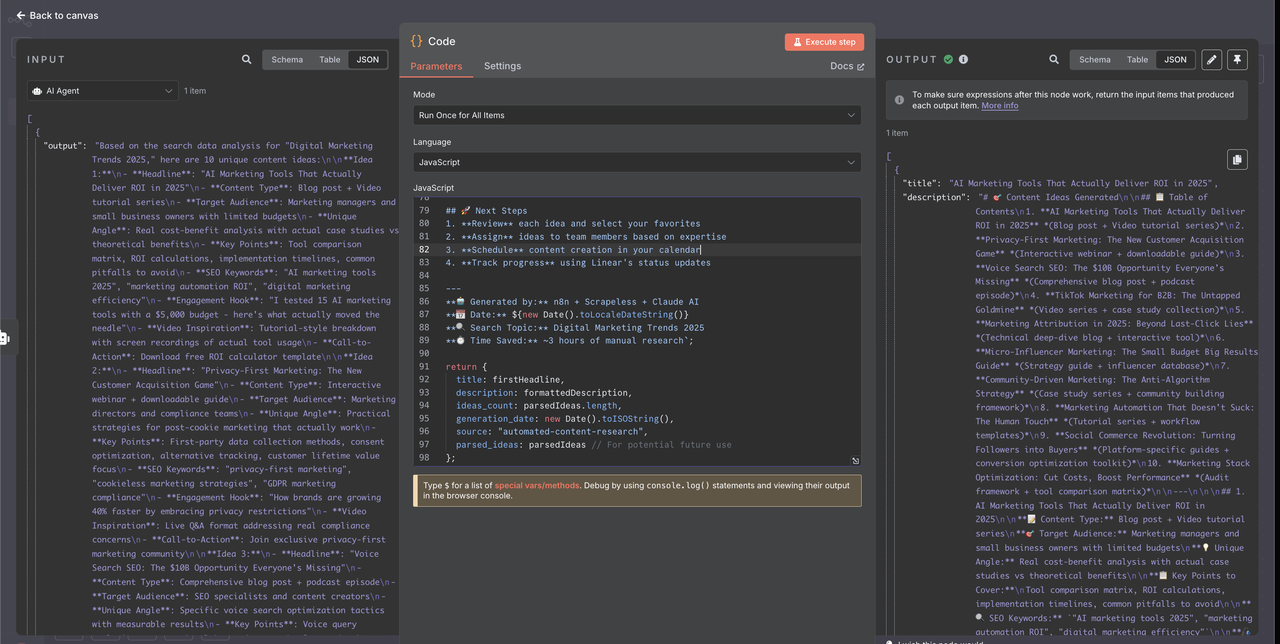The image size is (1280, 644).
Task: Switch OUTPUT panel to Table view
Action: pos(1137,59)
